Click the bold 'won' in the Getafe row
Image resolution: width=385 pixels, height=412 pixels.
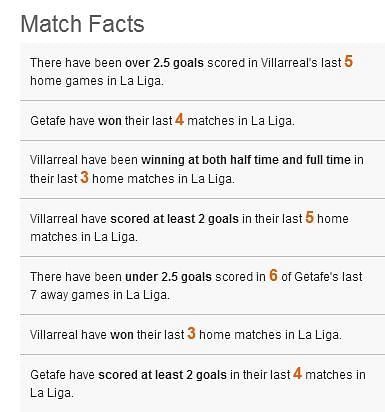click(x=110, y=121)
